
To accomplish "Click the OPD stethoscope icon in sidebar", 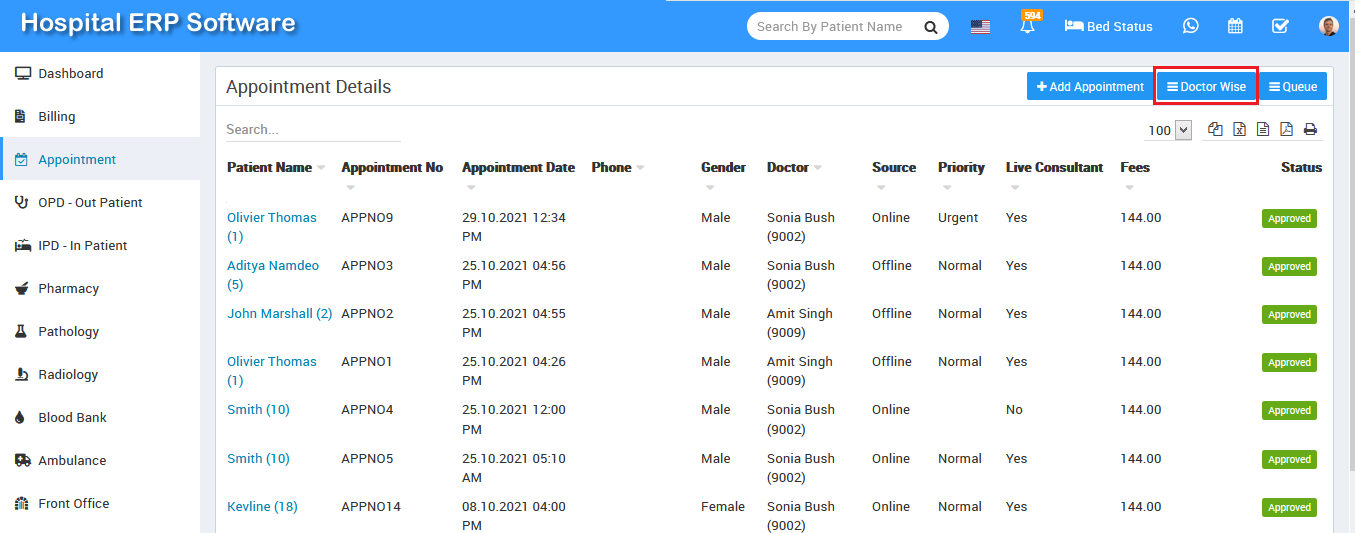I will tap(21, 202).
